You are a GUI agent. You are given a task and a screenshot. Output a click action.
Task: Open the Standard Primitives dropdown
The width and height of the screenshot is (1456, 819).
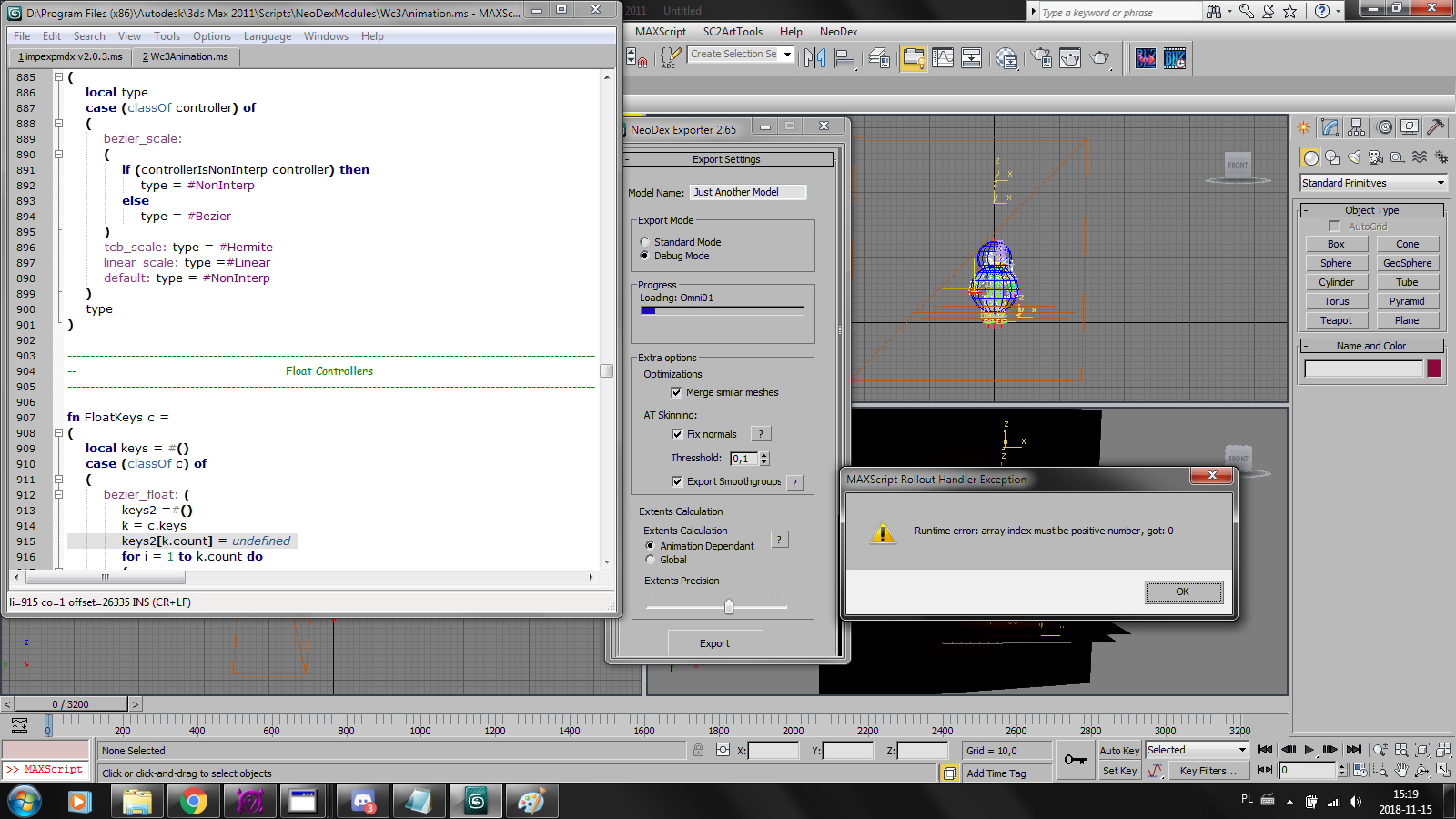(x=1373, y=183)
